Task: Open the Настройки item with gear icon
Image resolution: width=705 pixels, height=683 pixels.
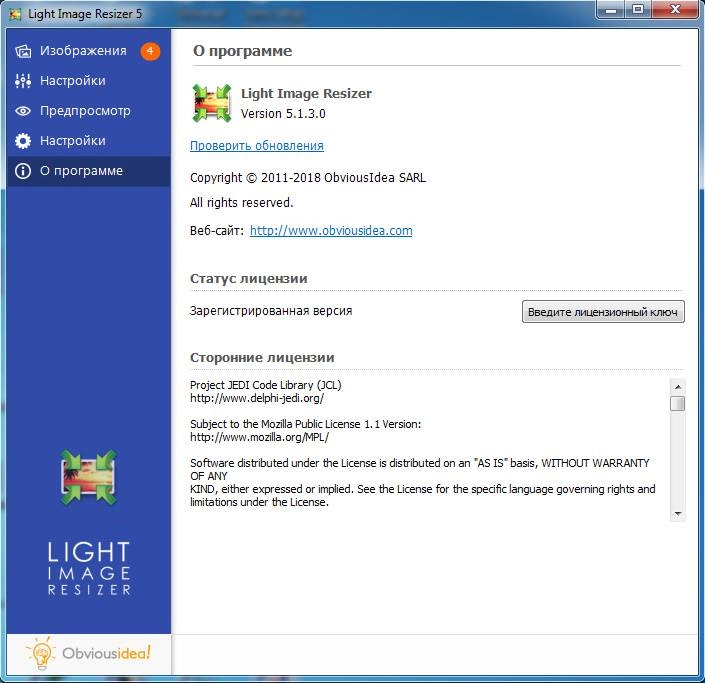Action: [x=89, y=141]
